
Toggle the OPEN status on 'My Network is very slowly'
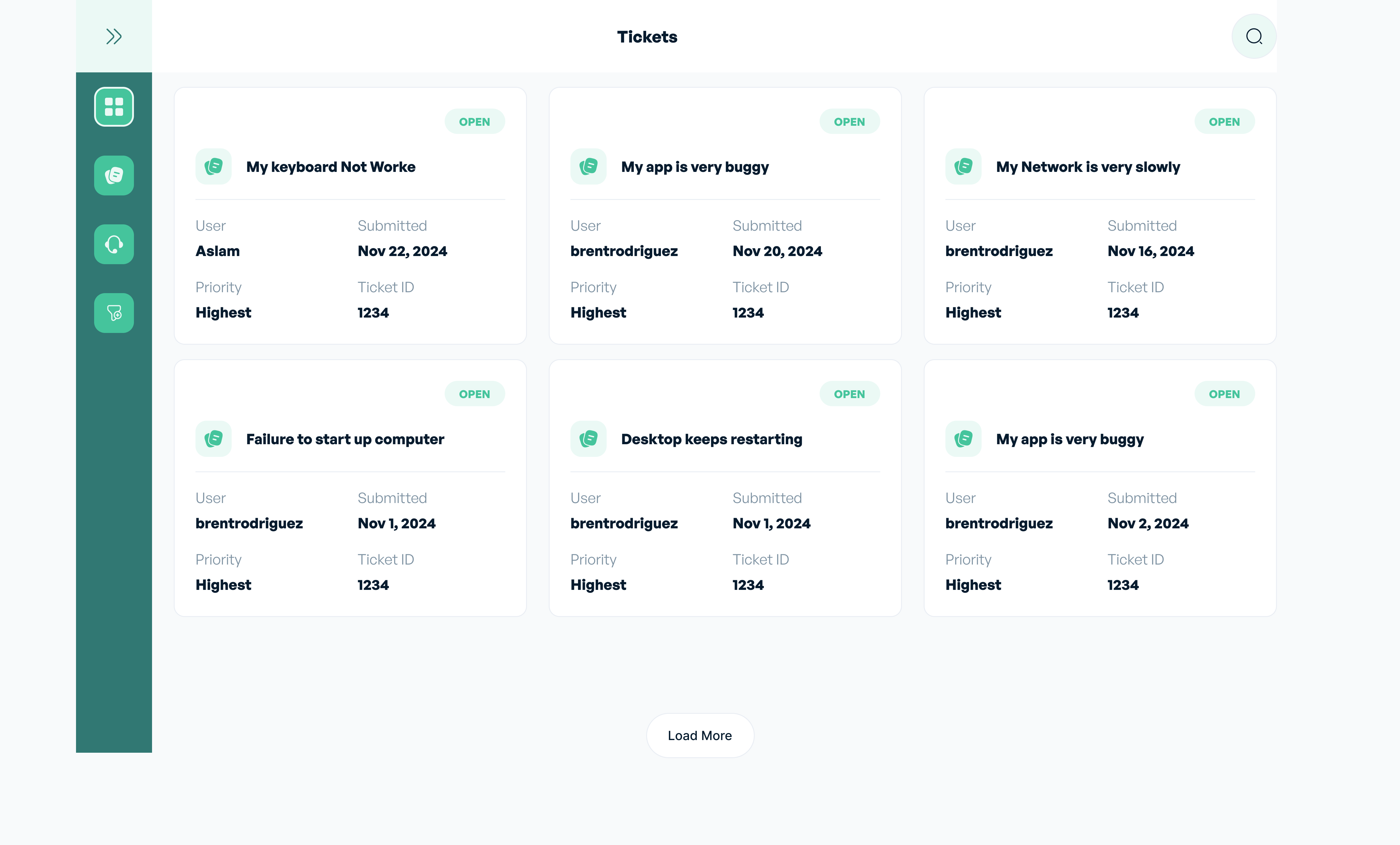(x=1224, y=121)
